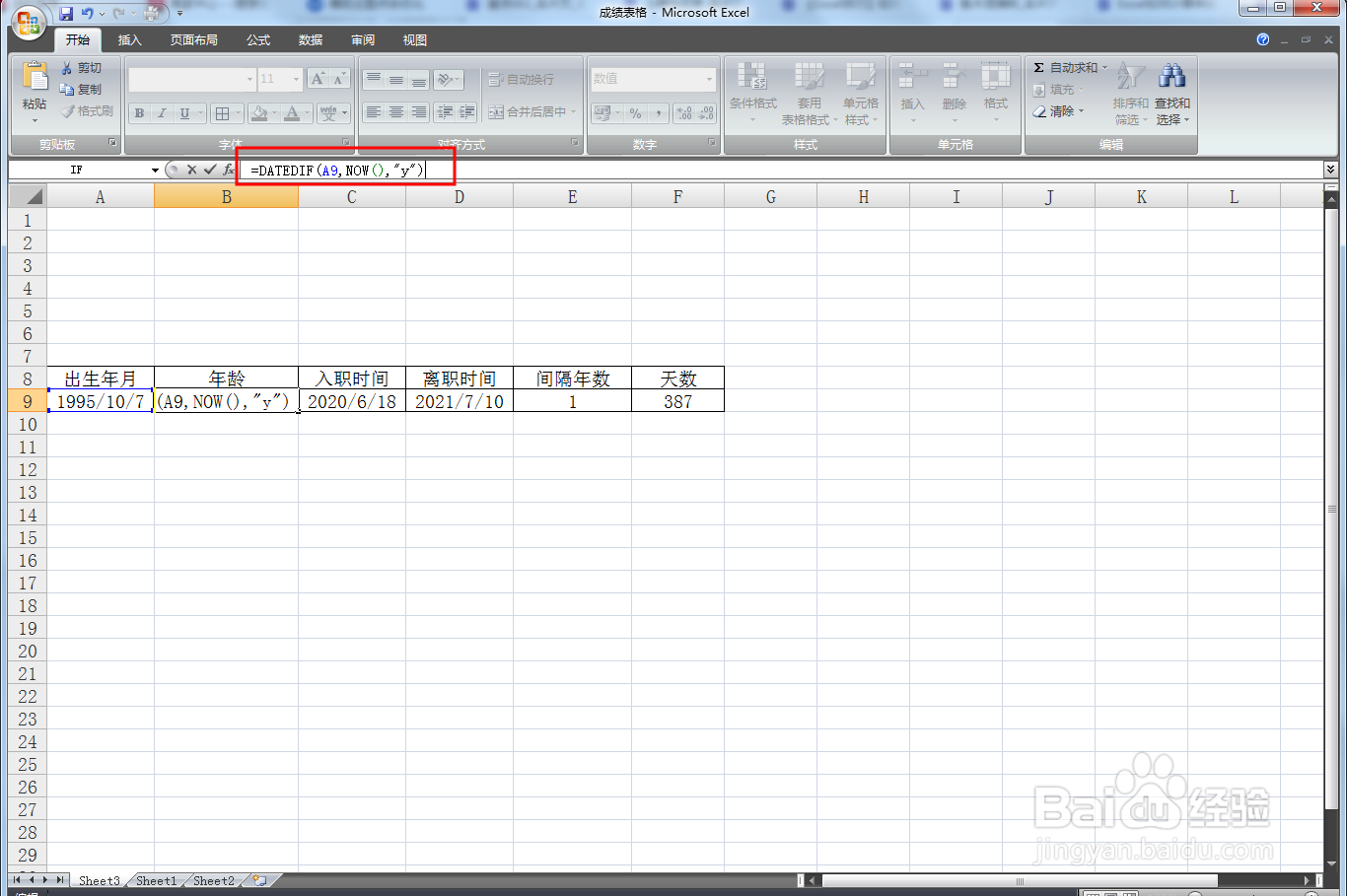Open the font name dropdown
The image size is (1347, 896).
[249, 79]
